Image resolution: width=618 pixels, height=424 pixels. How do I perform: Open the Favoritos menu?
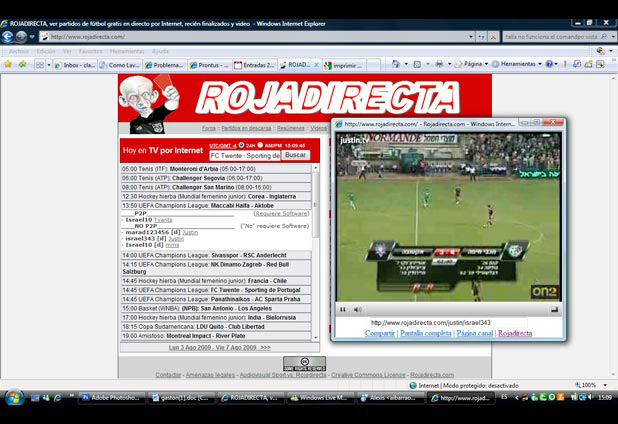coord(90,51)
